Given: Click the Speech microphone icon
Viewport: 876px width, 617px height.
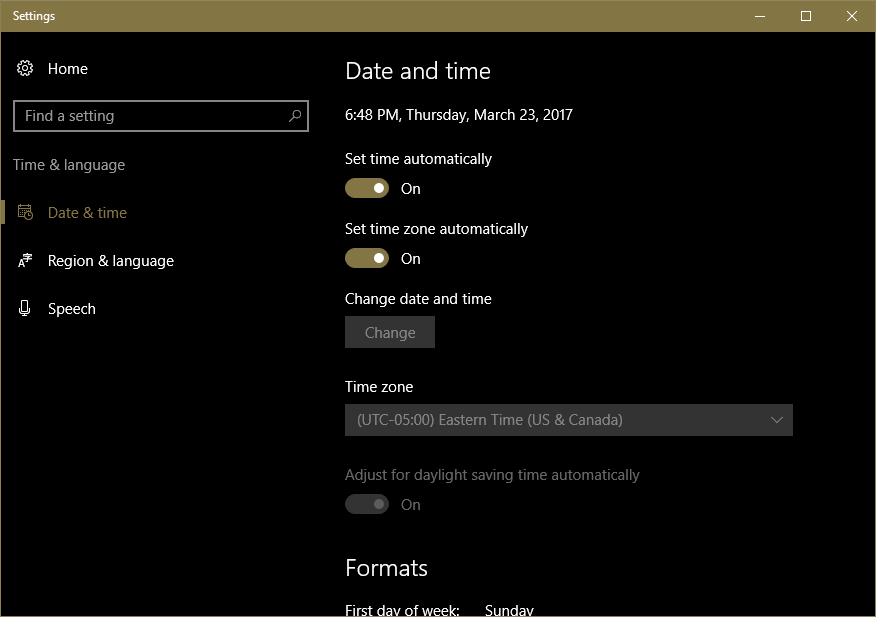Looking at the screenshot, I should 25,309.
